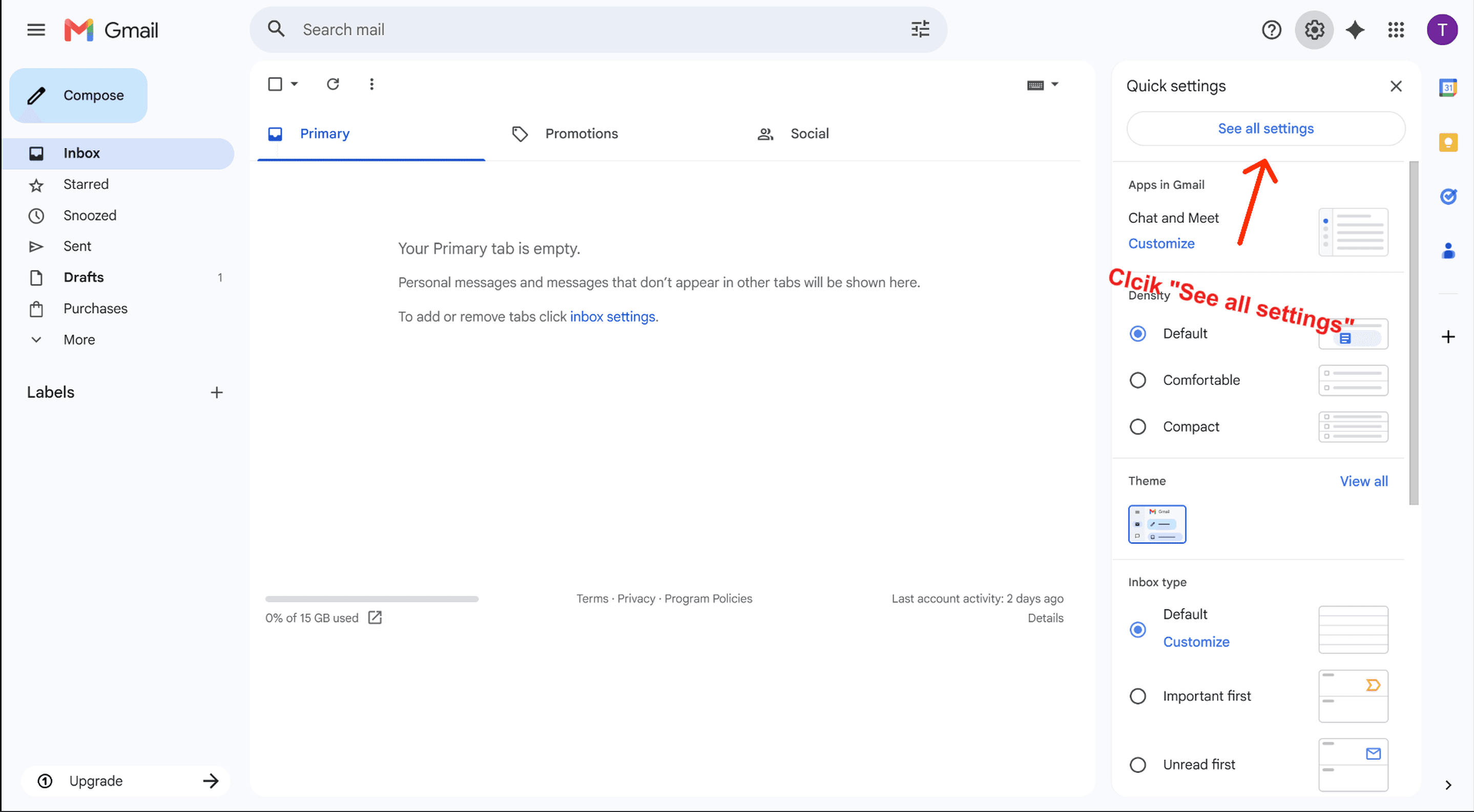Image resolution: width=1474 pixels, height=812 pixels.
Task: Select Default inbox type radio
Action: [1137, 630]
